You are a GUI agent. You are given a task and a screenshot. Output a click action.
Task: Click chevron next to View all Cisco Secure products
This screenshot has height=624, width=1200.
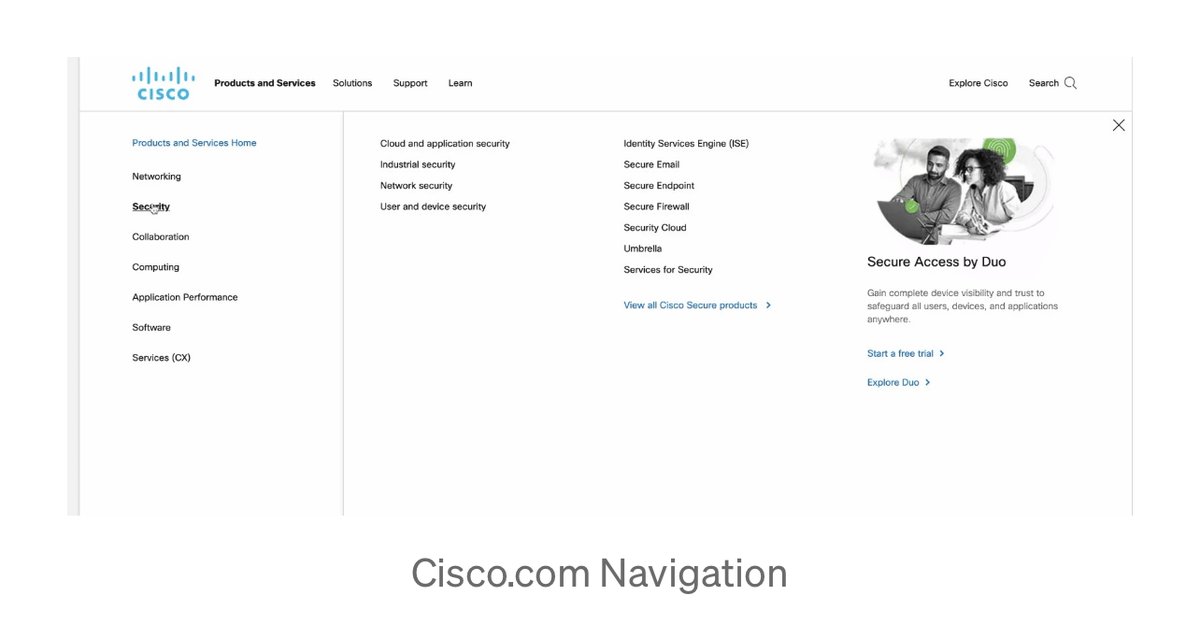point(768,305)
